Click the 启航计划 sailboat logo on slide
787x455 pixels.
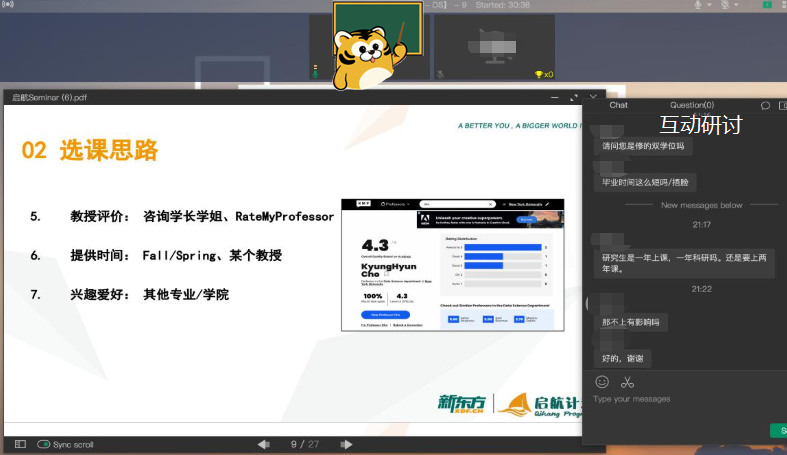[x=541, y=405]
